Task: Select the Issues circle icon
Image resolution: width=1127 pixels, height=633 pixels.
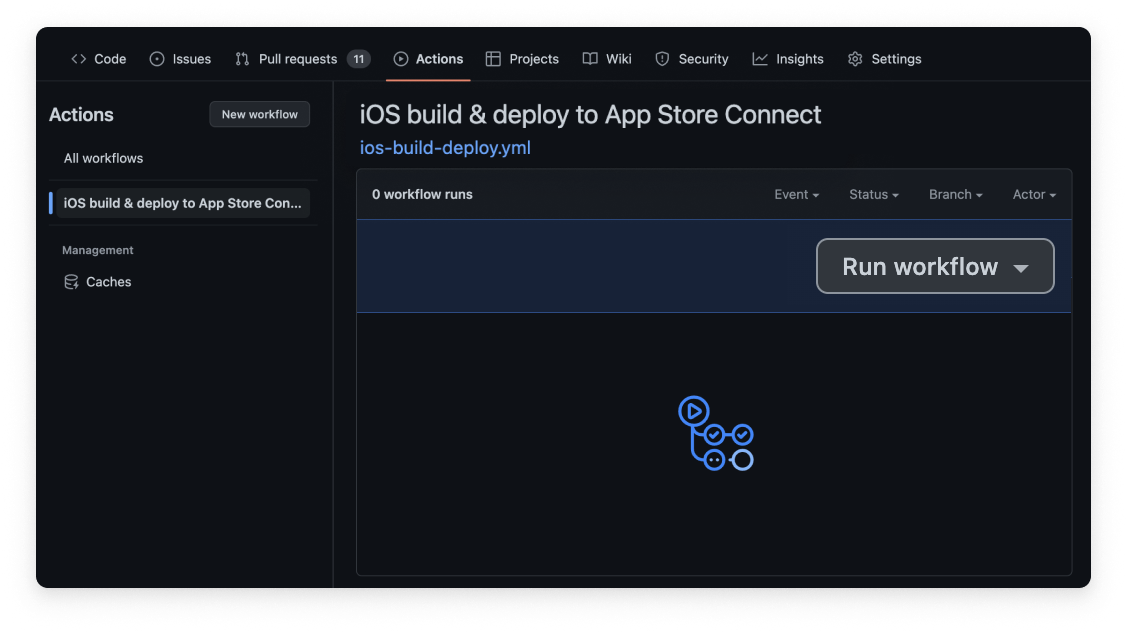Action: 156,59
